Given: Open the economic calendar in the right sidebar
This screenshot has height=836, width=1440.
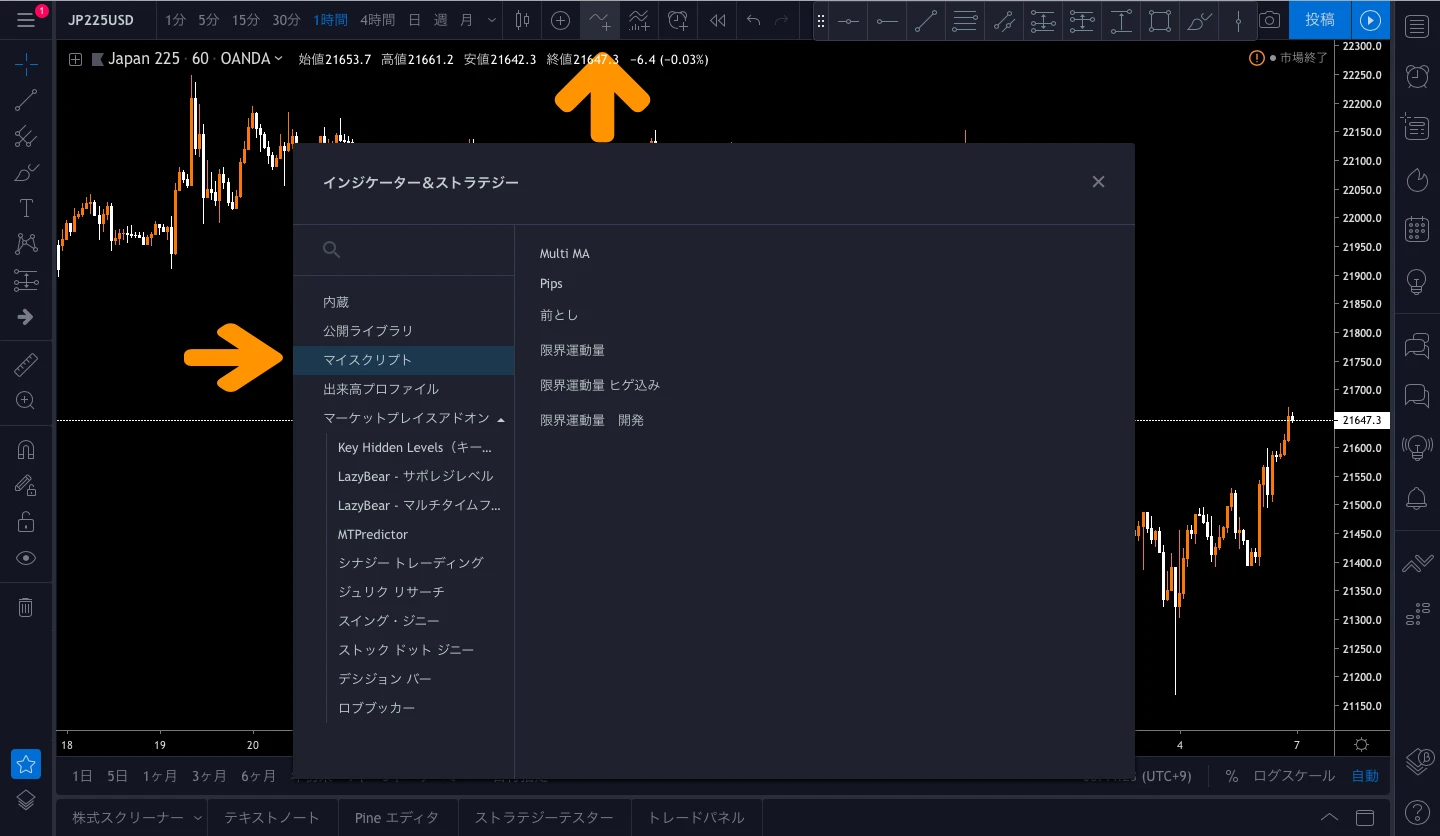Looking at the screenshot, I should pyautogui.click(x=1417, y=229).
